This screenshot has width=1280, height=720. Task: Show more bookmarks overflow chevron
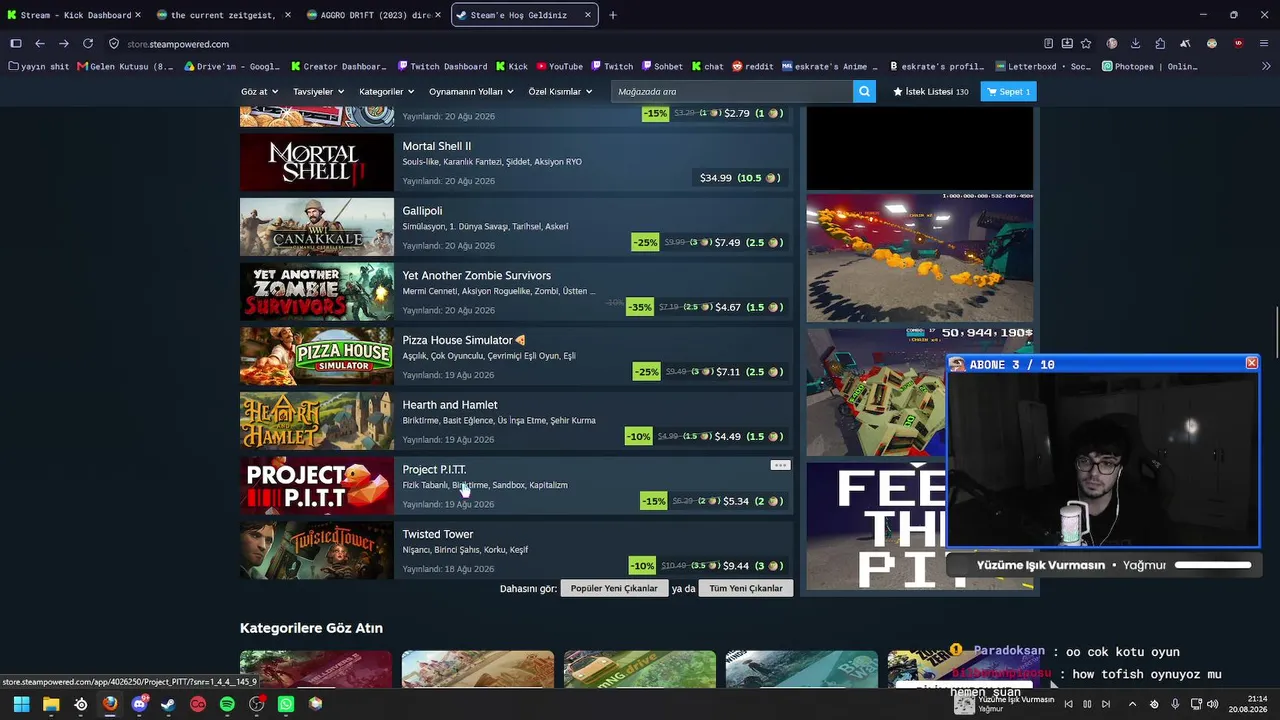(1266, 67)
